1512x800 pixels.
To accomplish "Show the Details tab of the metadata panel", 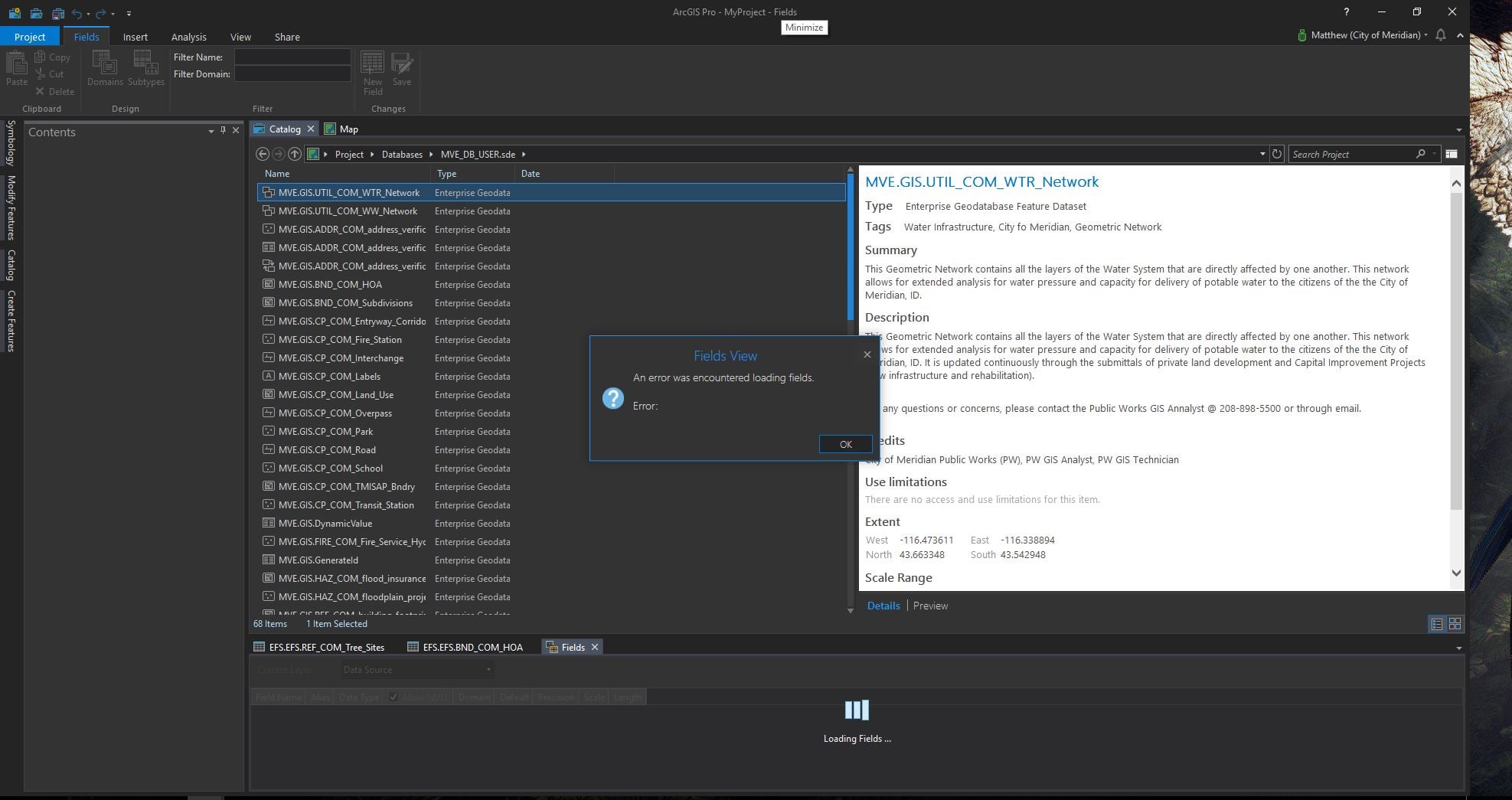I will click(x=883, y=606).
